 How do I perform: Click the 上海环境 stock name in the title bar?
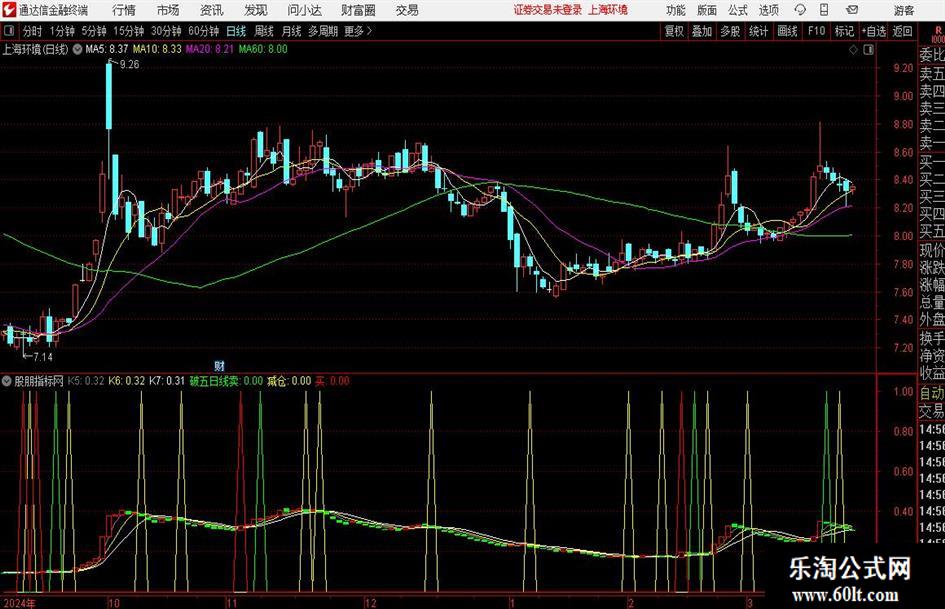(608, 10)
